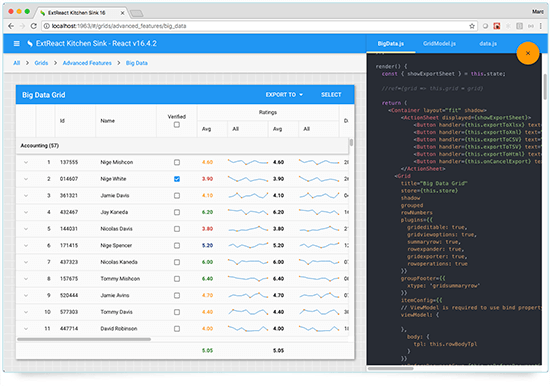
Task: Expand row 11 David Robinson details
Action: (26, 329)
